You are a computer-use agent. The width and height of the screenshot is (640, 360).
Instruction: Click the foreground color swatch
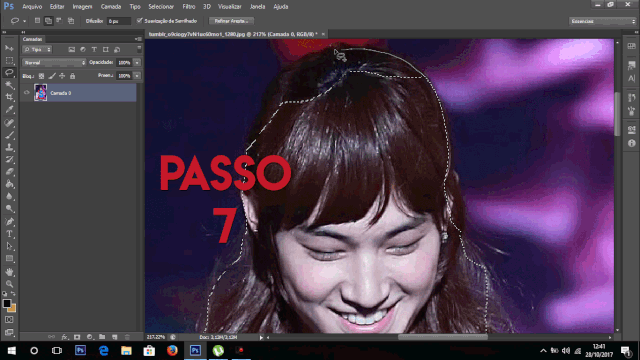(7, 303)
